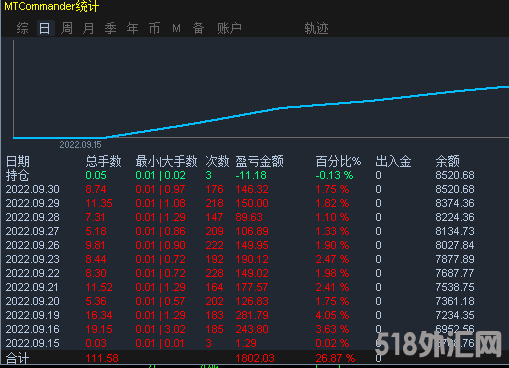Click trade count 228

[214, 273]
